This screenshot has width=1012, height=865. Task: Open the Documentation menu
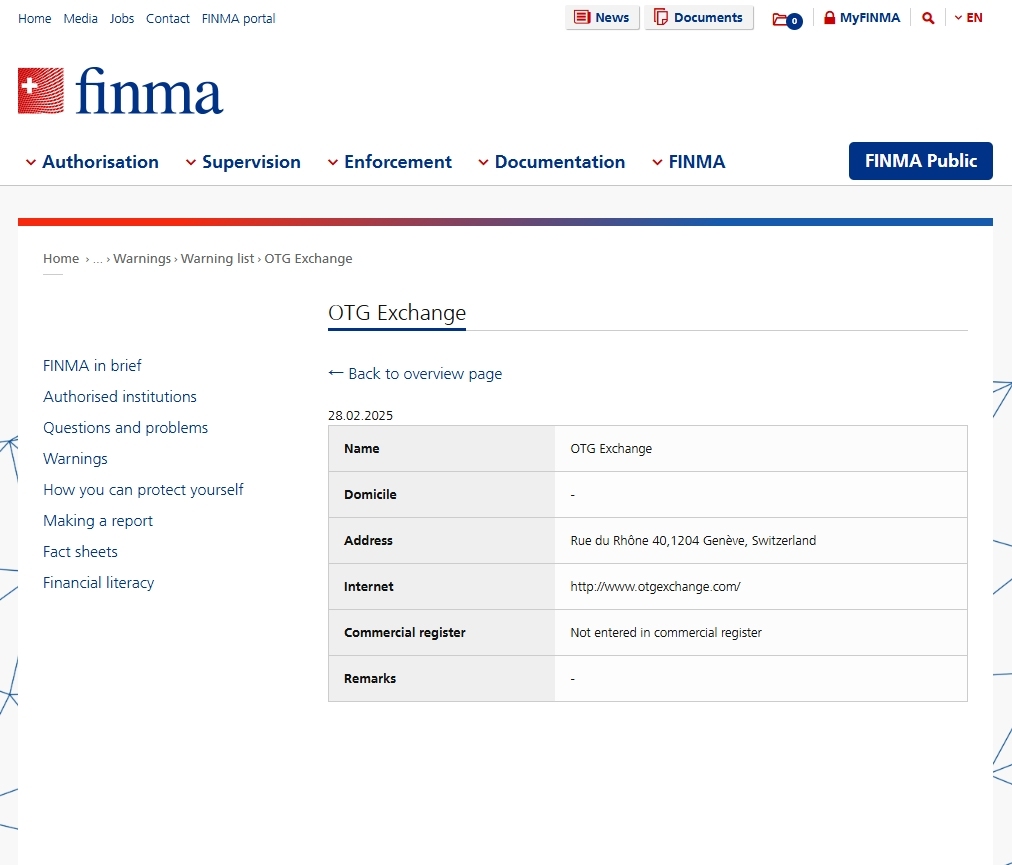coord(552,162)
